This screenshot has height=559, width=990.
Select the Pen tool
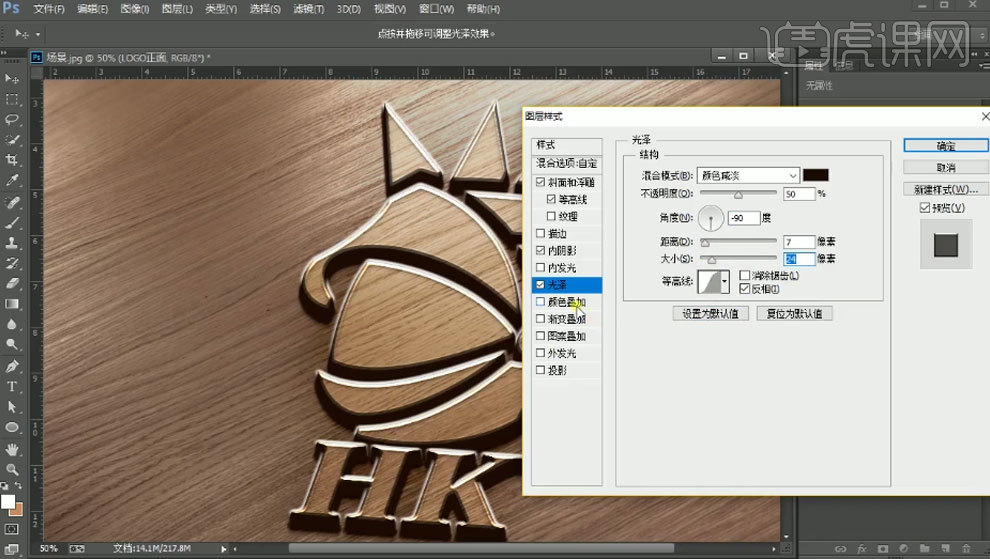point(11,366)
